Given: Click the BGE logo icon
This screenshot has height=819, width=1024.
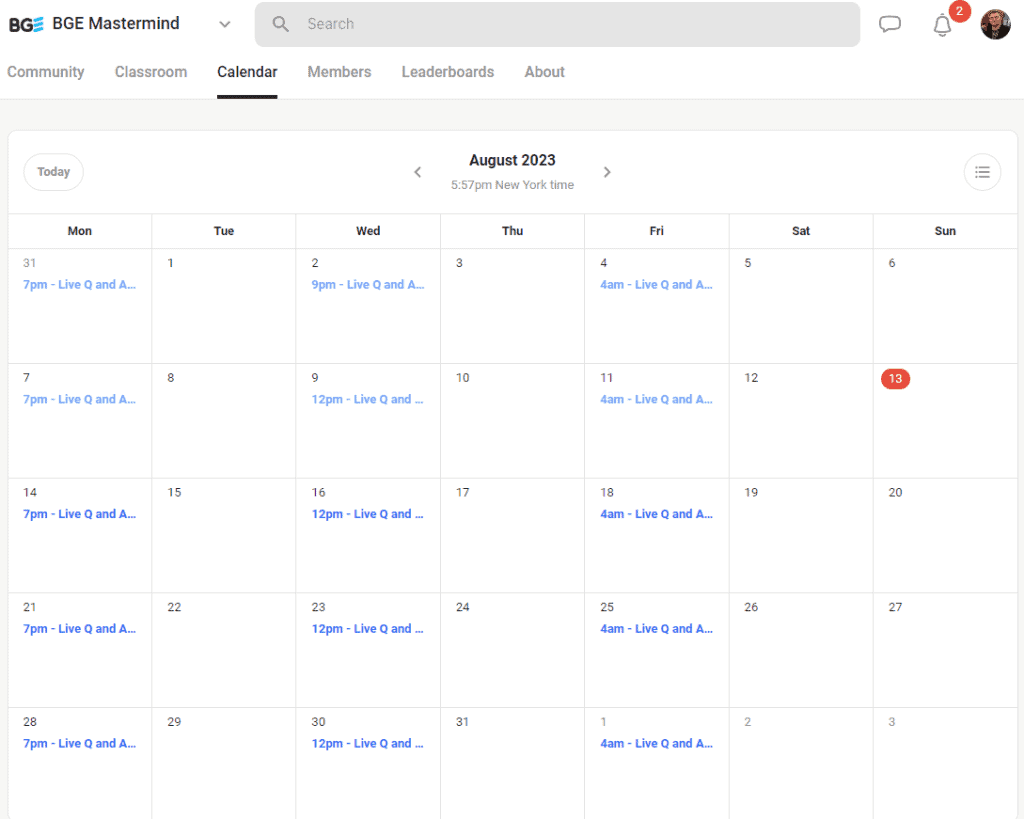Looking at the screenshot, I should click(26, 24).
